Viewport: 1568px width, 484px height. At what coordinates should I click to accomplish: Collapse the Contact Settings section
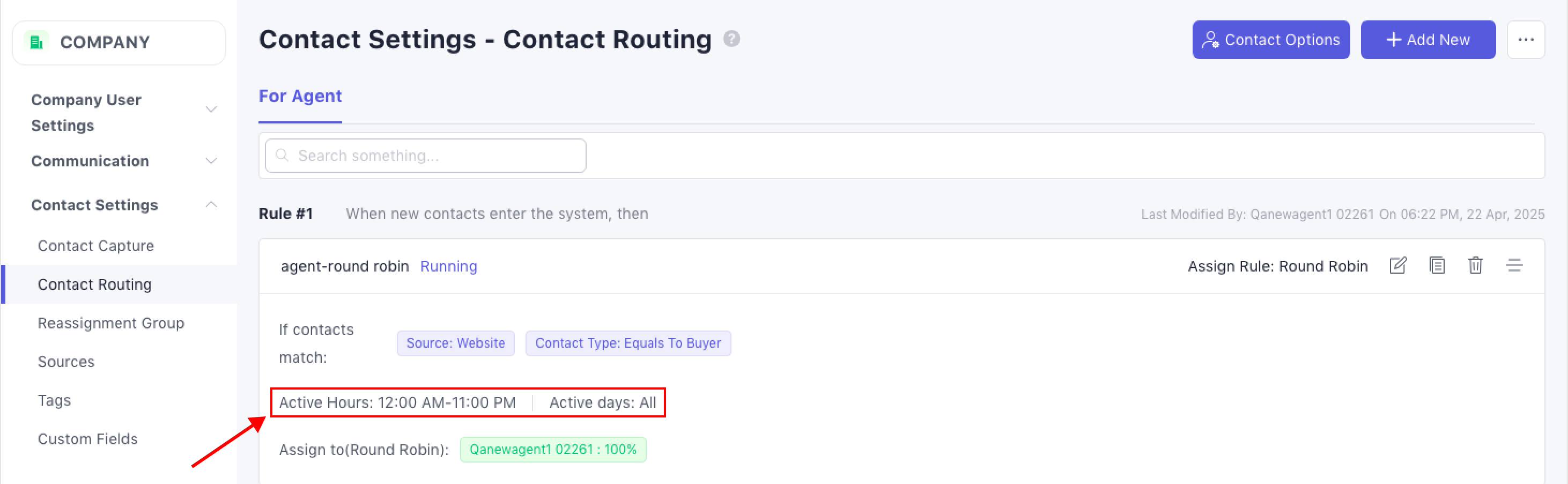click(x=211, y=204)
